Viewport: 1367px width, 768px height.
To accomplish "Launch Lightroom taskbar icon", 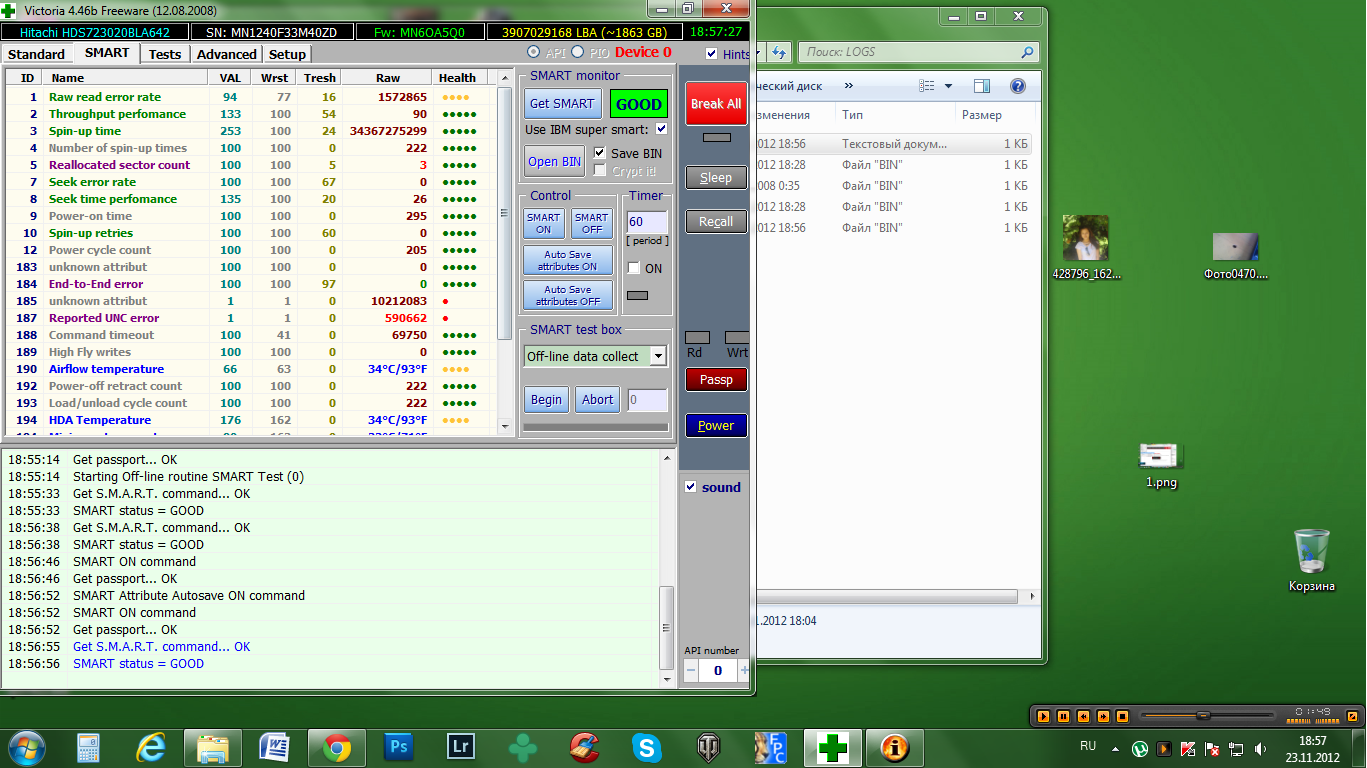I will (462, 747).
